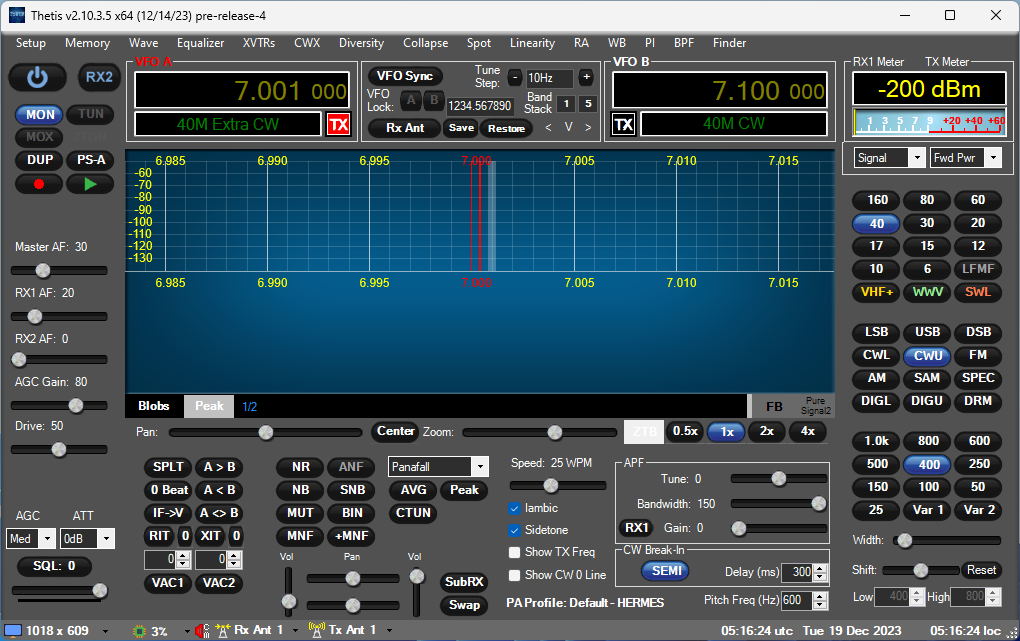
Task: Open the Signal meter type dropdown
Action: [x=917, y=158]
